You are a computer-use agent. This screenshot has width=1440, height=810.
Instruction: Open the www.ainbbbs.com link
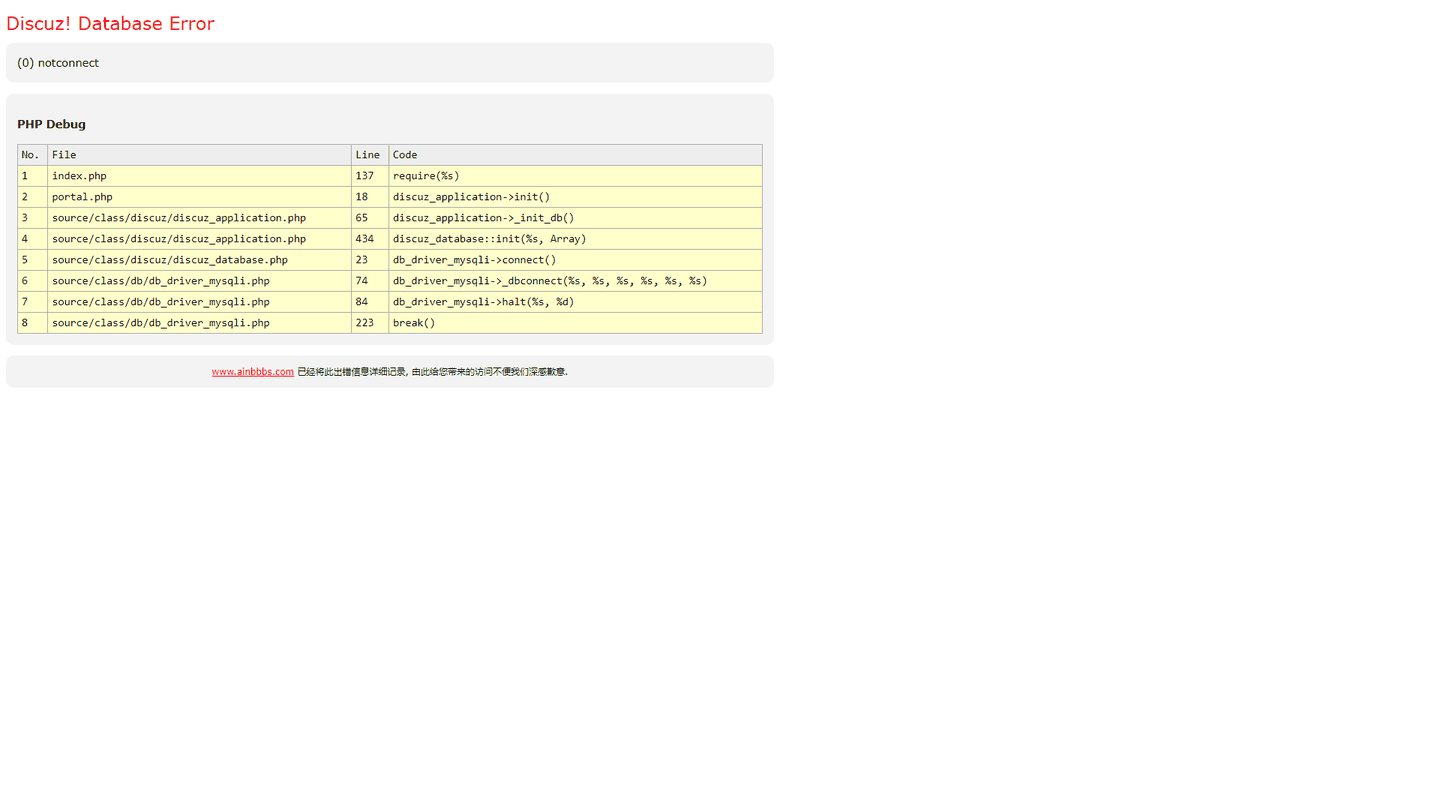tap(252, 372)
